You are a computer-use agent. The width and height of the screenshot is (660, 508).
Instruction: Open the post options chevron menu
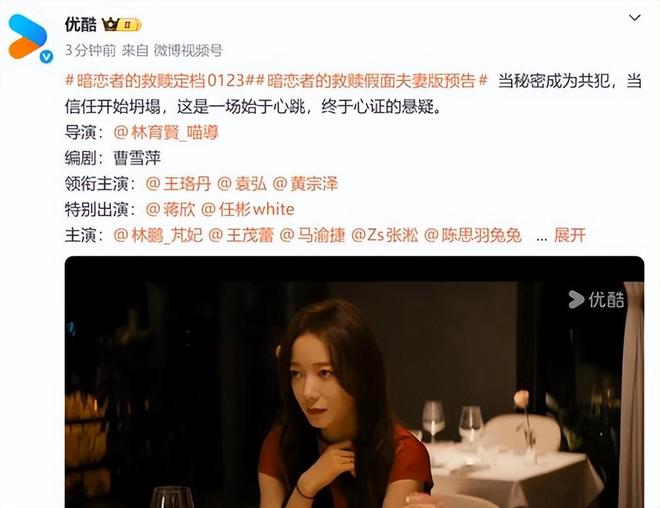click(x=634, y=18)
